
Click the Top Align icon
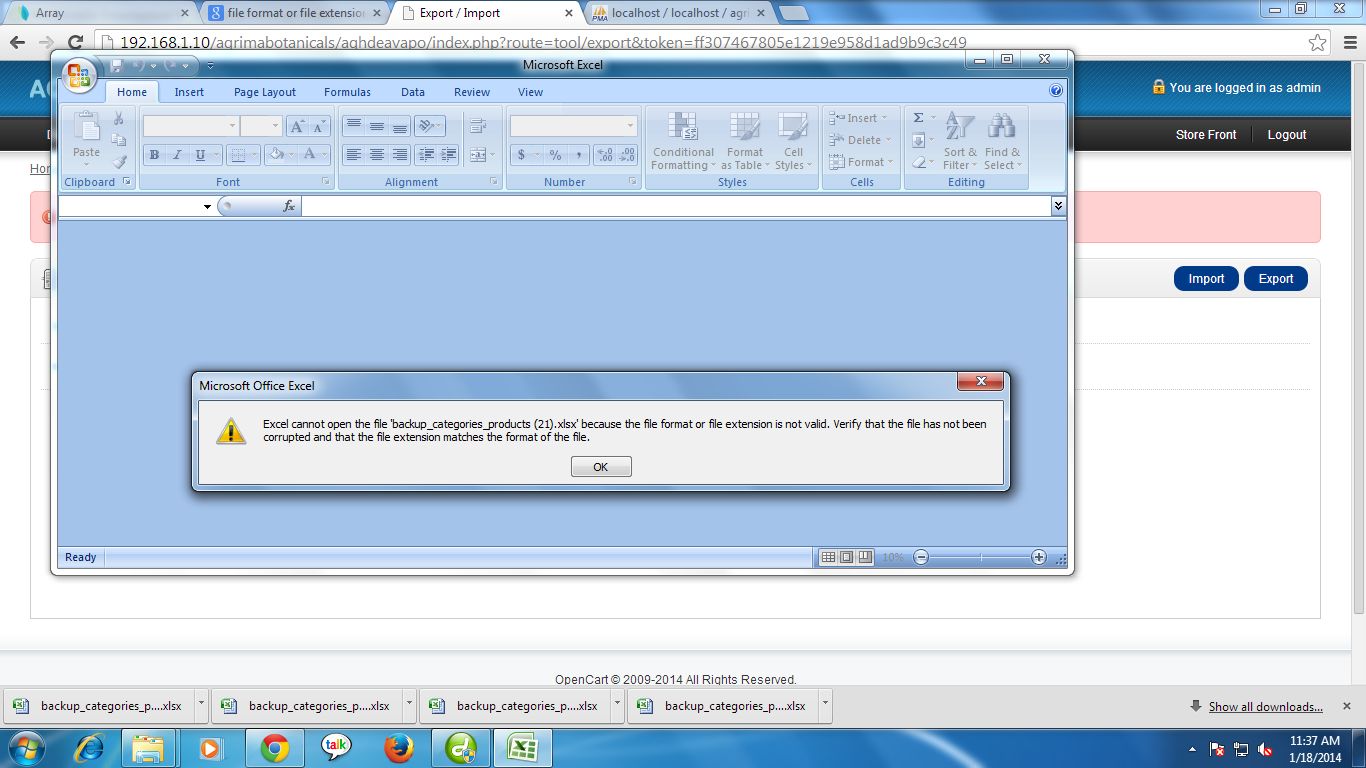click(354, 126)
